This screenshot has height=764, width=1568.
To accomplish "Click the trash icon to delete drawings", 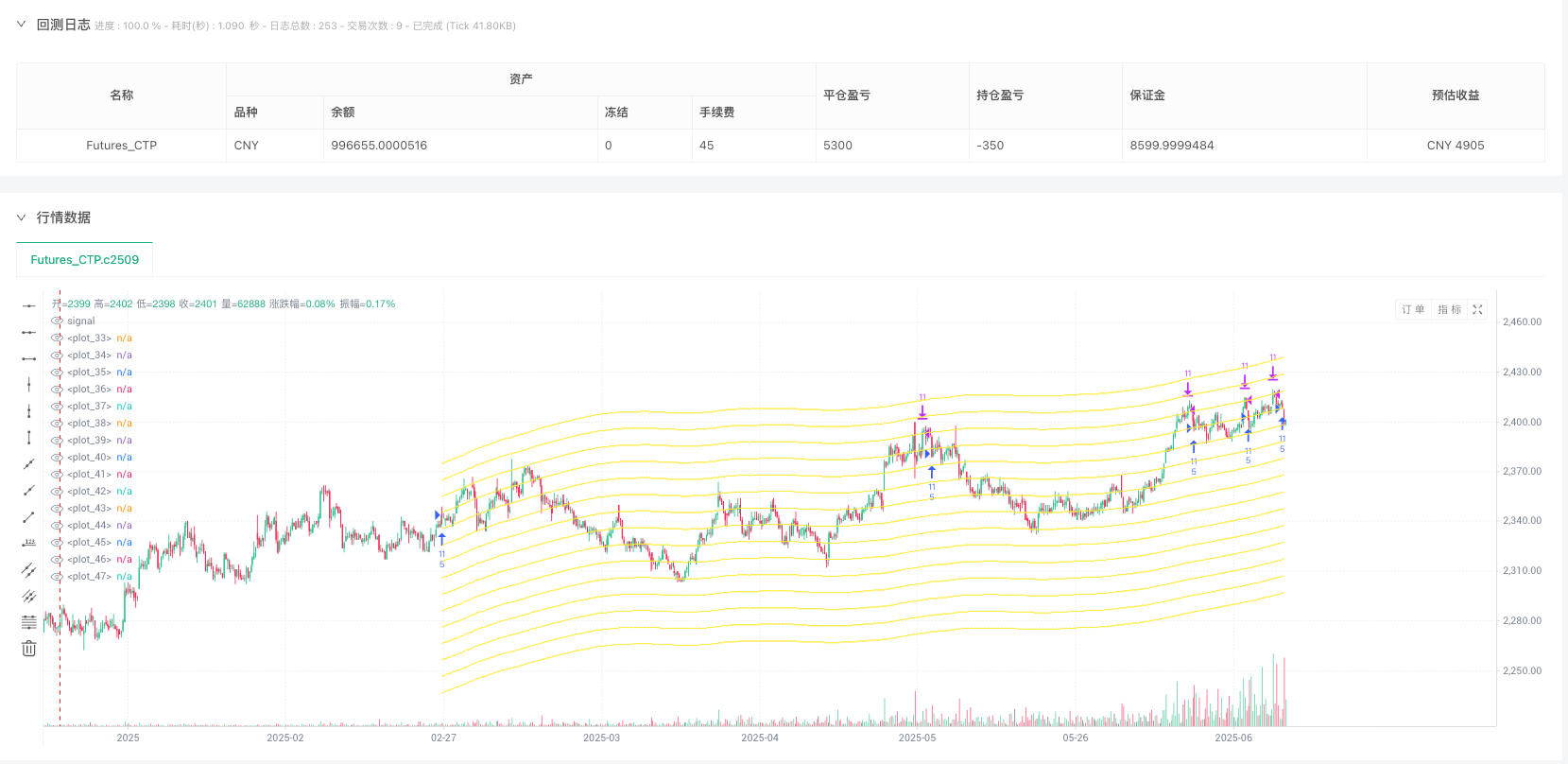I will pyautogui.click(x=29, y=649).
